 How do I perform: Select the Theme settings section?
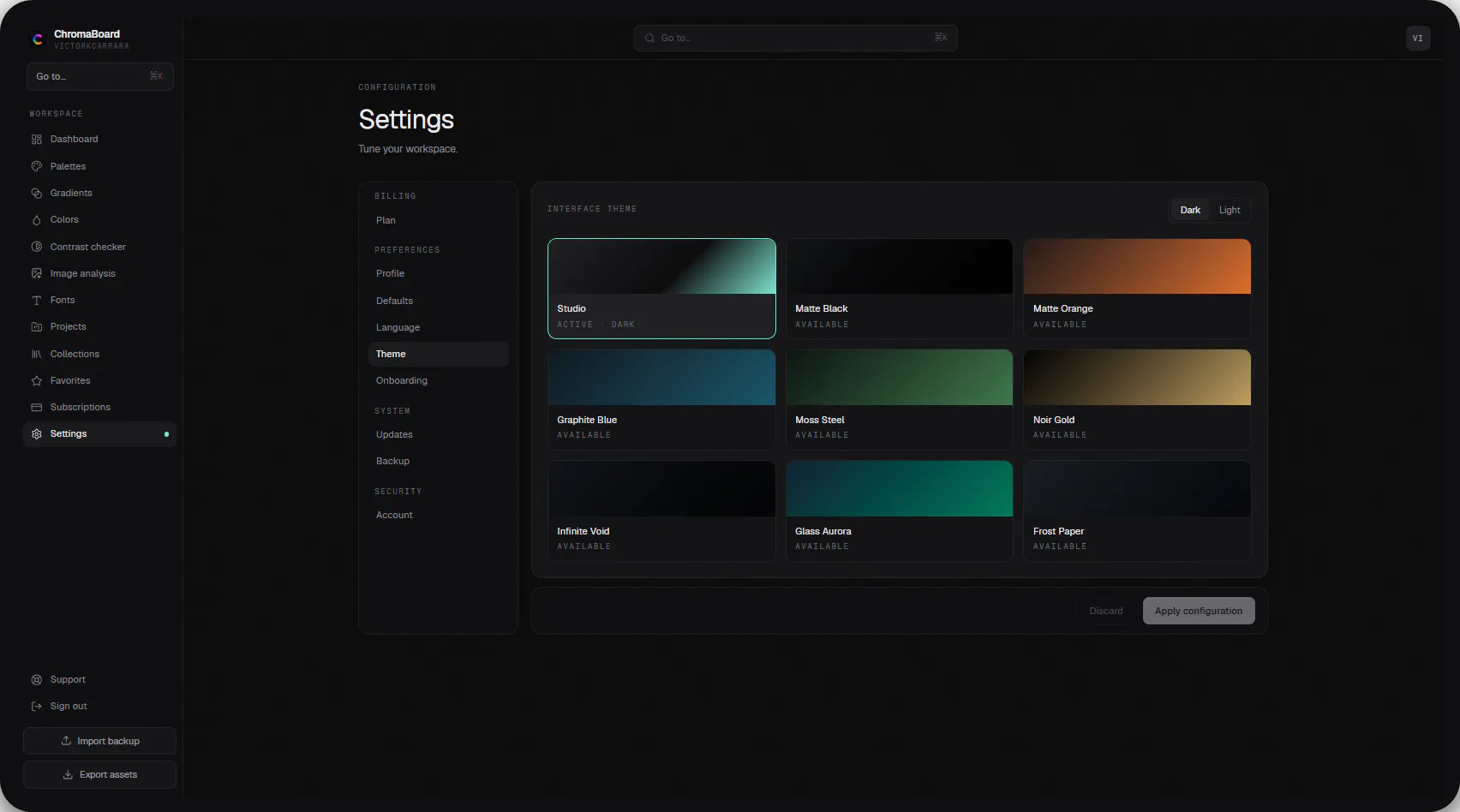tap(439, 354)
